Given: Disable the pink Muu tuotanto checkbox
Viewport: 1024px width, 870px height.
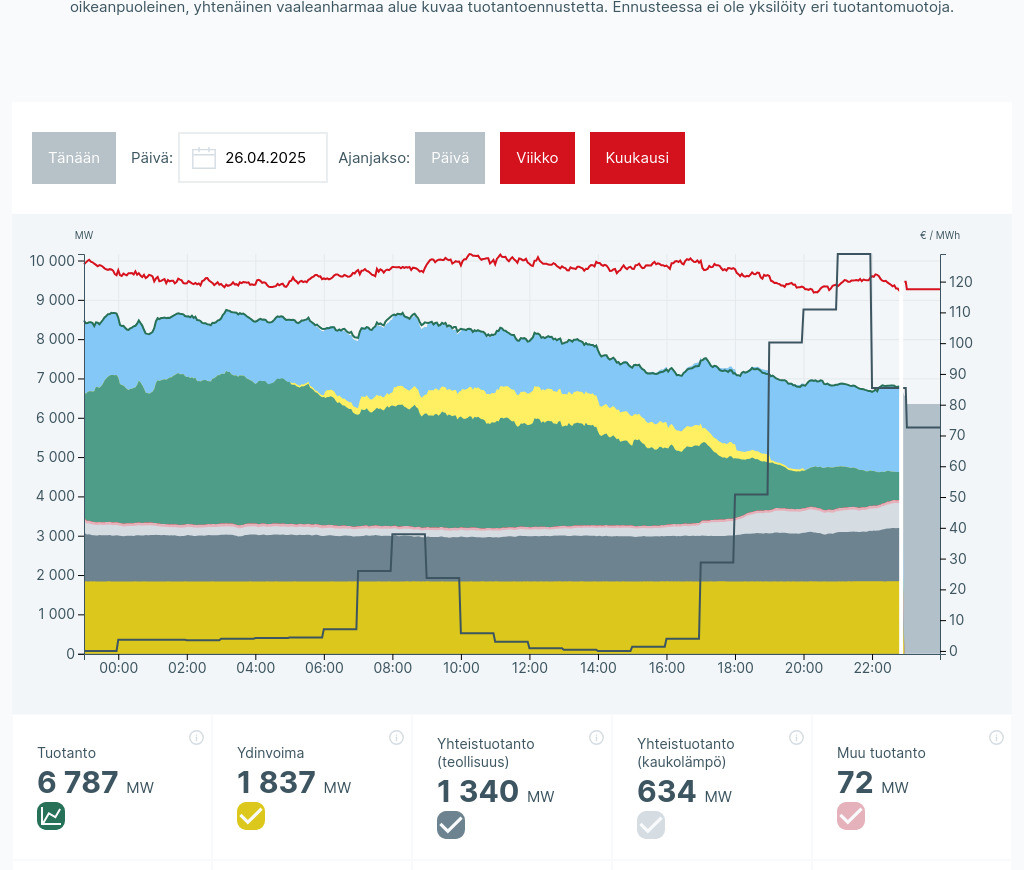Looking at the screenshot, I should [851, 816].
